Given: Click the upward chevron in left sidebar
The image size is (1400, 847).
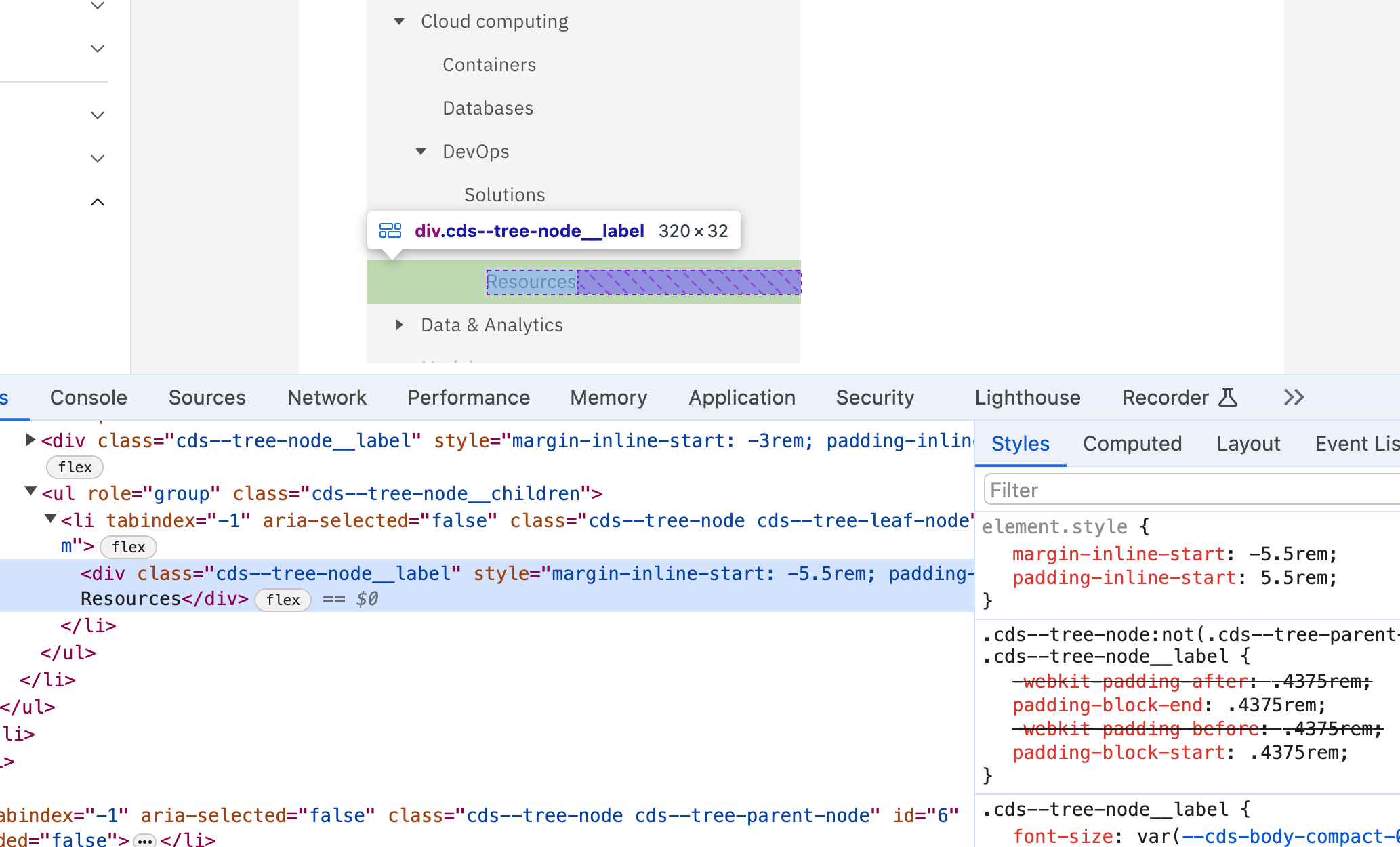Looking at the screenshot, I should 98,202.
